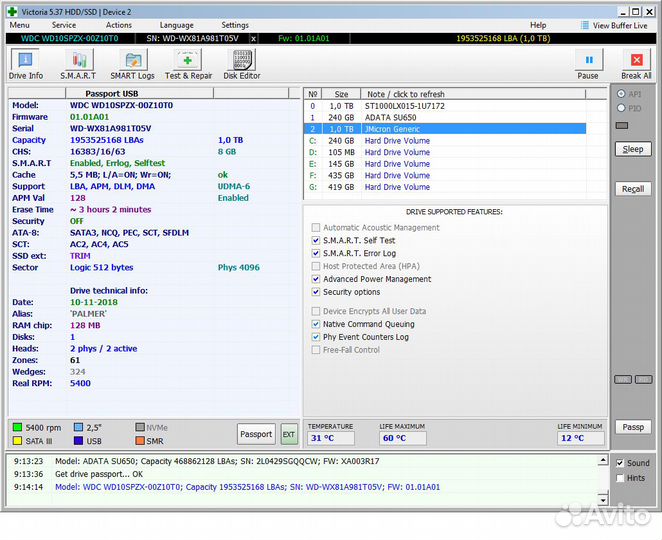Open the Language menu
Viewport: 662px width, 540px height.
(x=176, y=25)
